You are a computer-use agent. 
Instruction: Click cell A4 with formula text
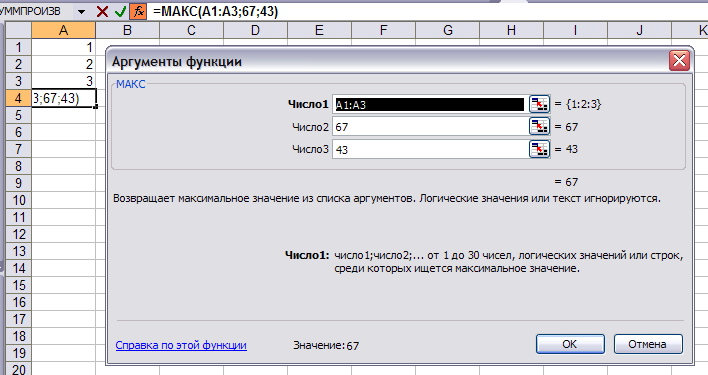pyautogui.click(x=64, y=98)
